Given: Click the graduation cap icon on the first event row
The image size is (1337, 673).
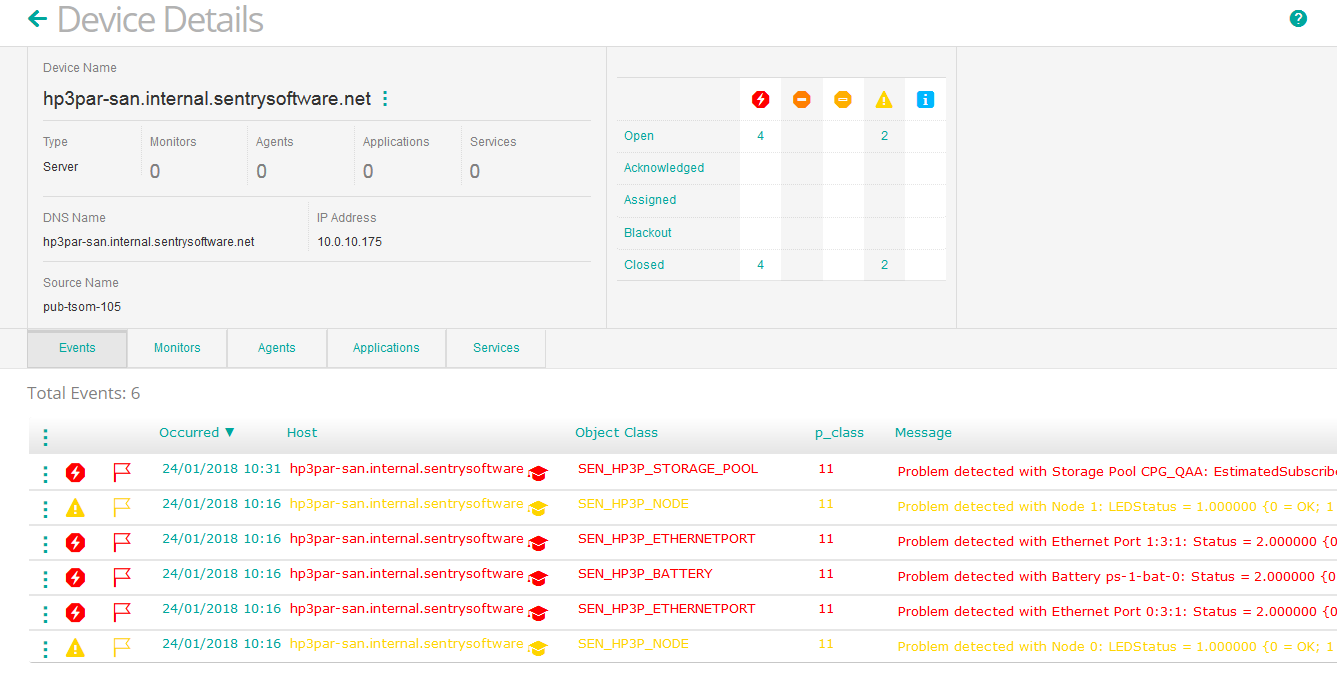Looking at the screenshot, I should click(537, 475).
